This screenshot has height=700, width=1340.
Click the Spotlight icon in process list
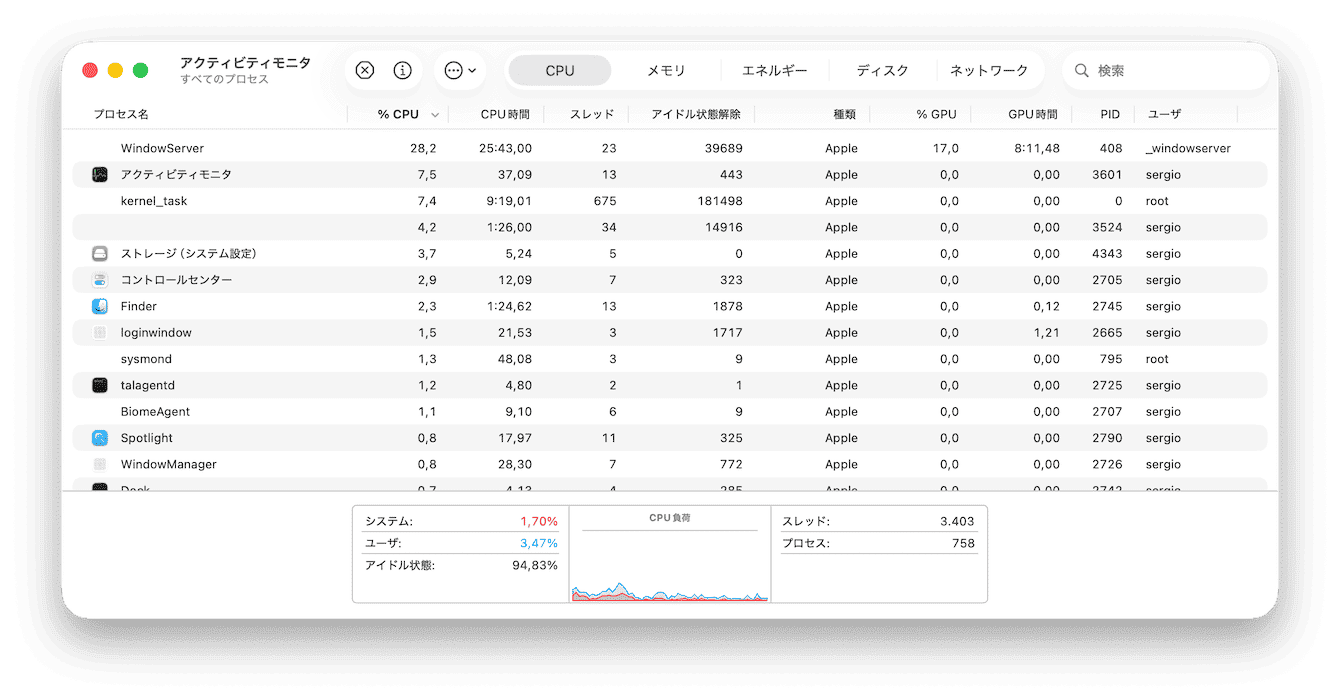[100, 438]
